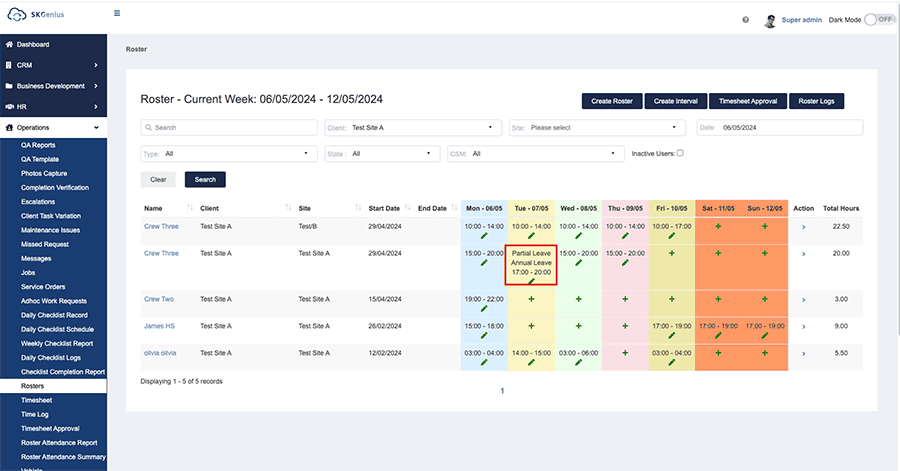This screenshot has width=900, height=471.
Task: Open the Site 'Please select' dropdown
Action: [x=597, y=127]
